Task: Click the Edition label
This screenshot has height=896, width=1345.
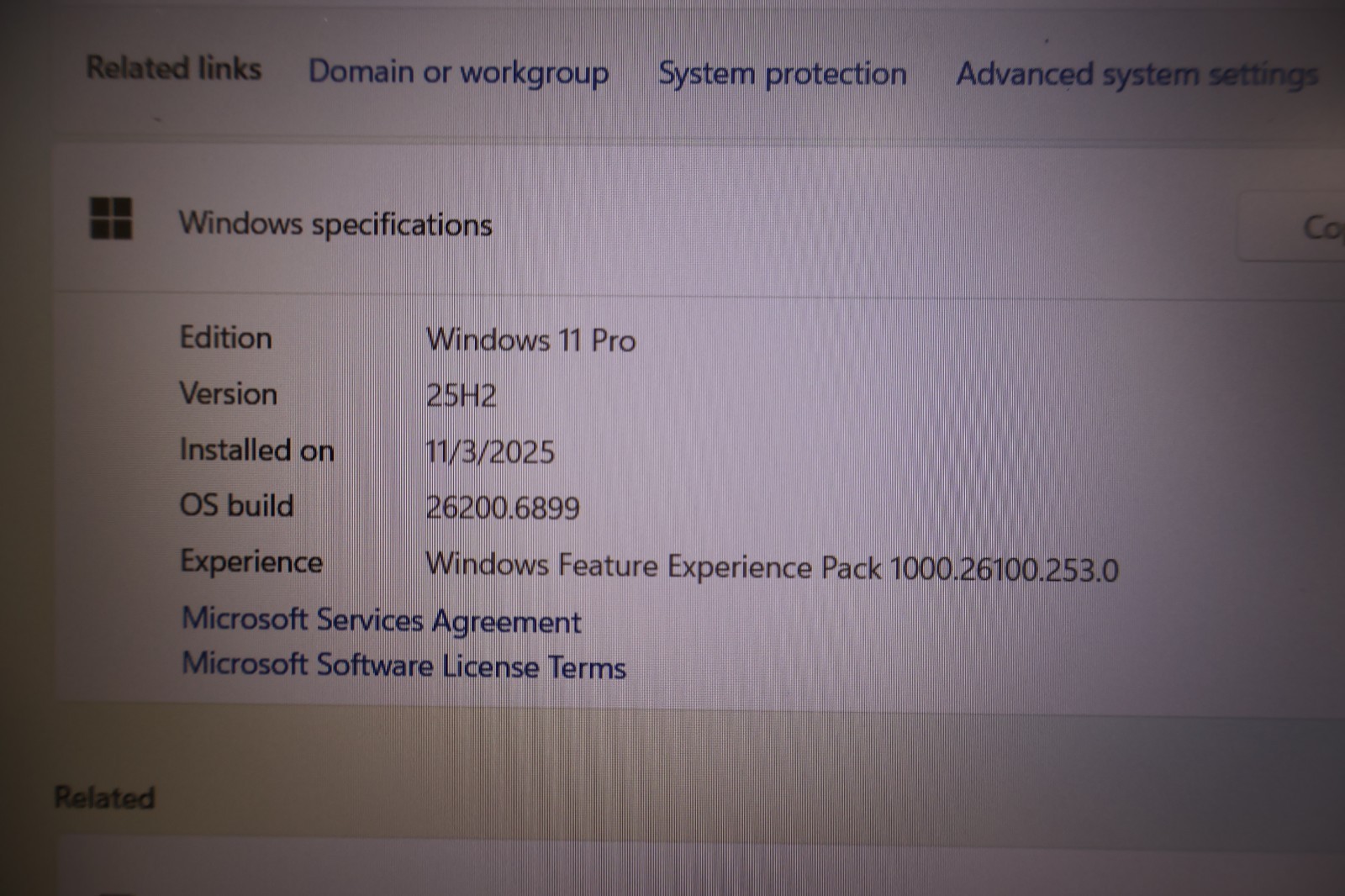Action: click(225, 338)
